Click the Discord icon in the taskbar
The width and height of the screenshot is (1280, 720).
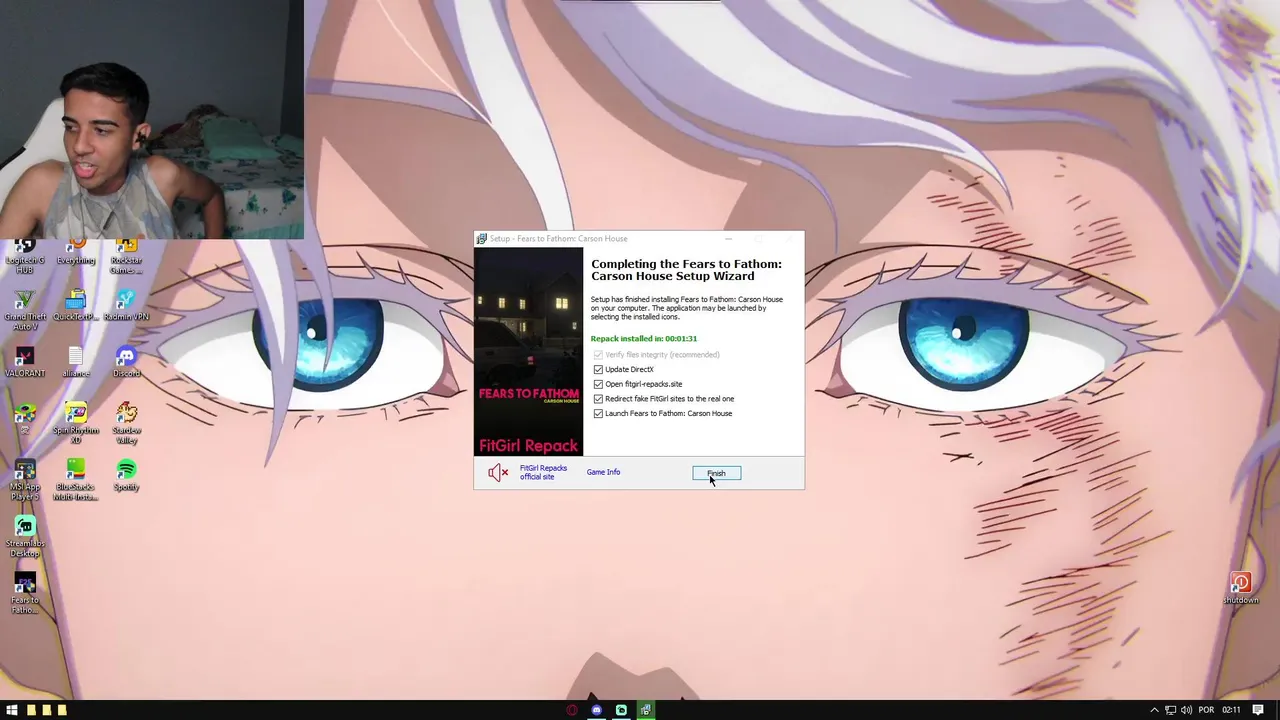(x=597, y=710)
